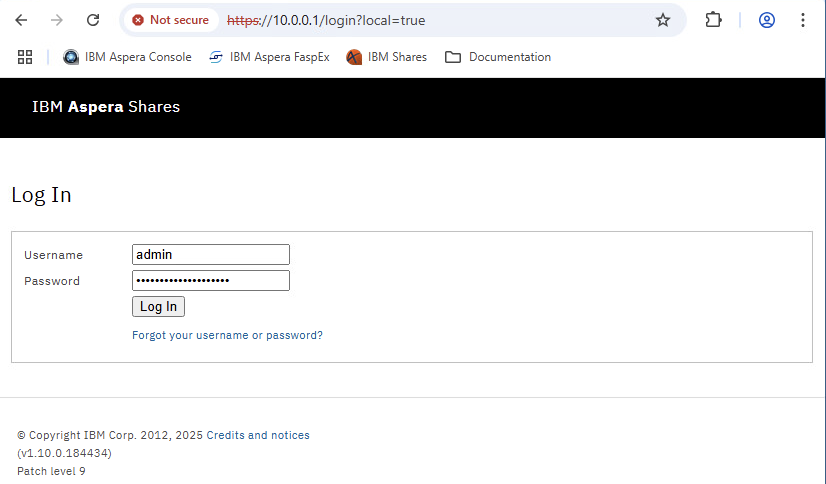826x484 pixels.
Task: Bookmark this page with the star icon
Action: [x=663, y=20]
